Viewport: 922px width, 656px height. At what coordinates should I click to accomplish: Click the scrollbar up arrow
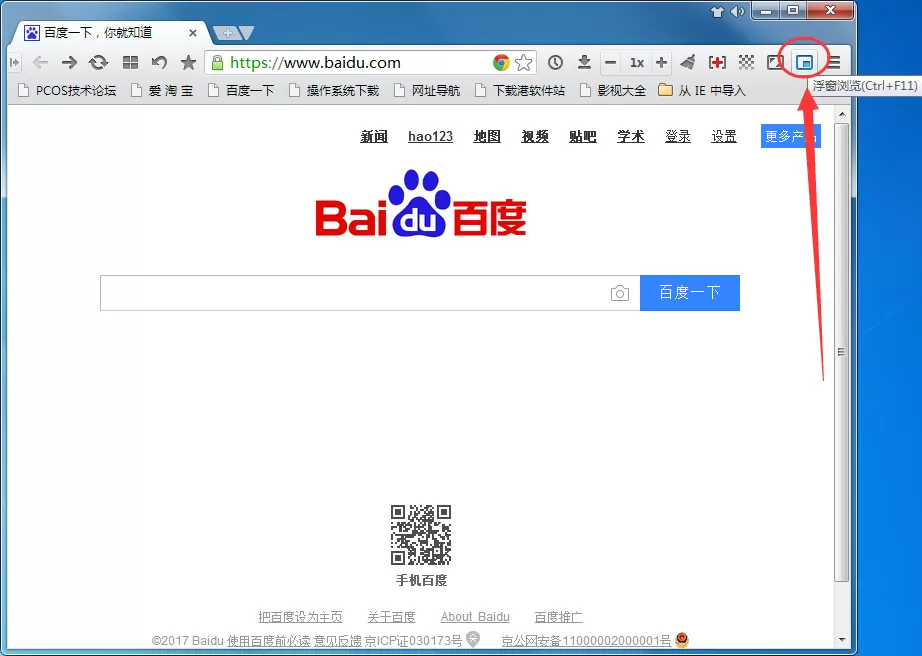pos(842,114)
